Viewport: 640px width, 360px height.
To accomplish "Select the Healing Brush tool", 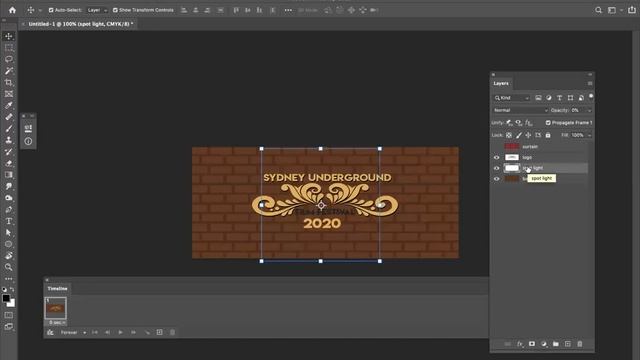I will point(9,117).
